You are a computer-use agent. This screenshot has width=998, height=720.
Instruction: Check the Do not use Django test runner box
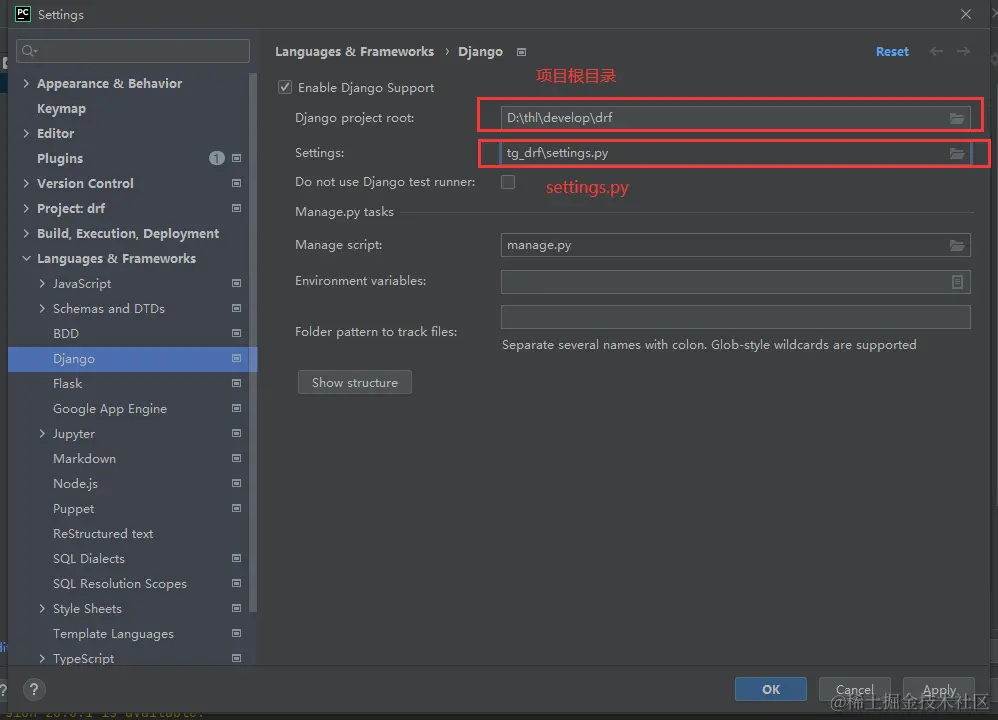click(x=508, y=182)
